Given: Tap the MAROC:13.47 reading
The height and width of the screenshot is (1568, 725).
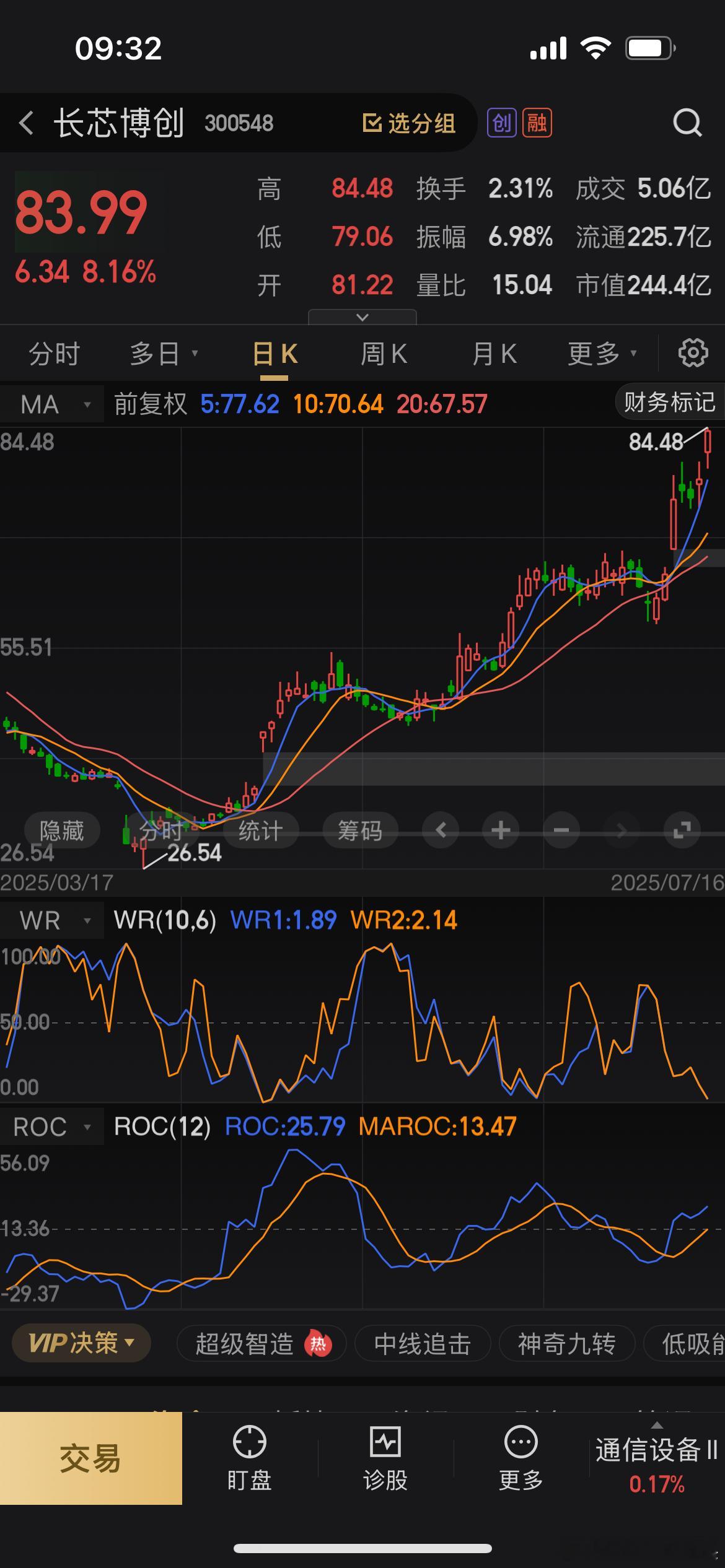Looking at the screenshot, I should [437, 1126].
